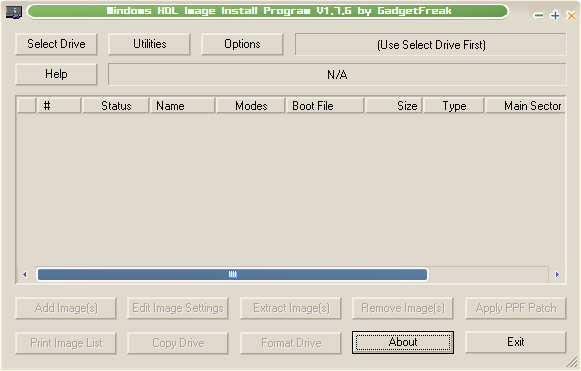Click the Type column header

point(454,106)
